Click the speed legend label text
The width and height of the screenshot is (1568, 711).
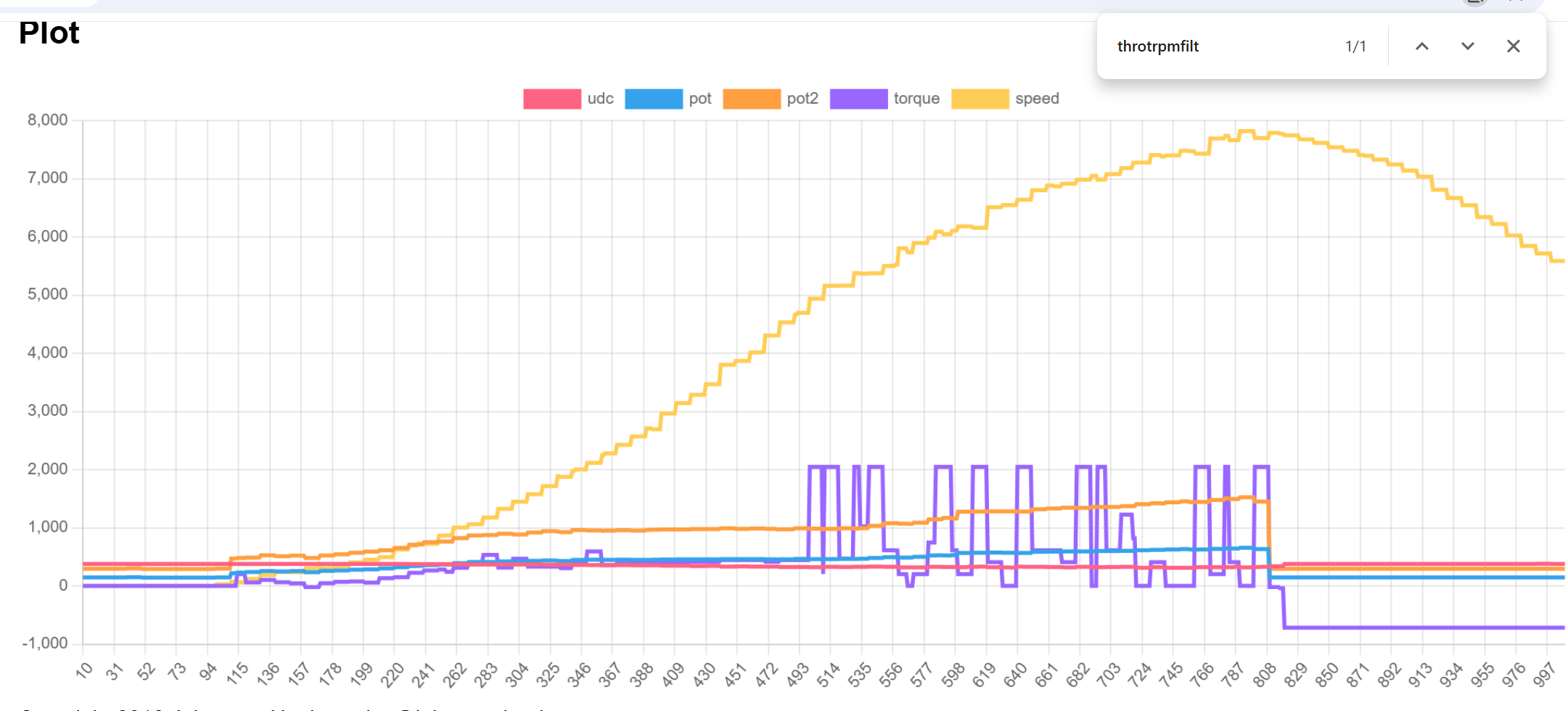[x=1036, y=99]
